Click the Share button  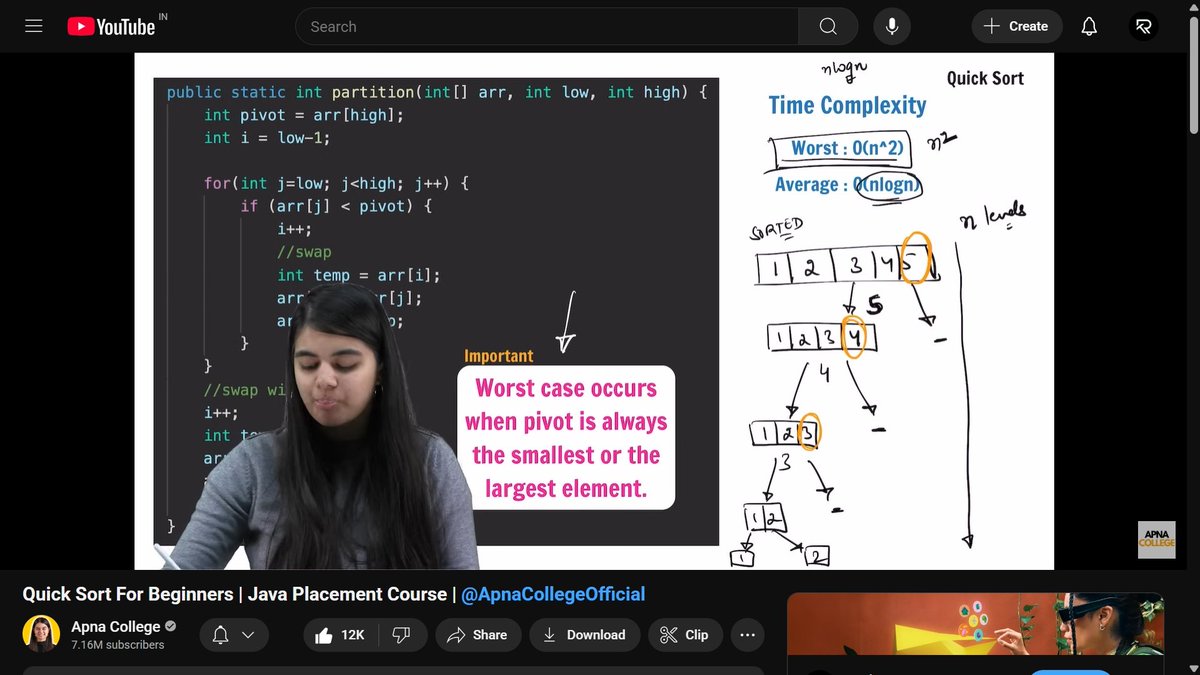pos(478,635)
